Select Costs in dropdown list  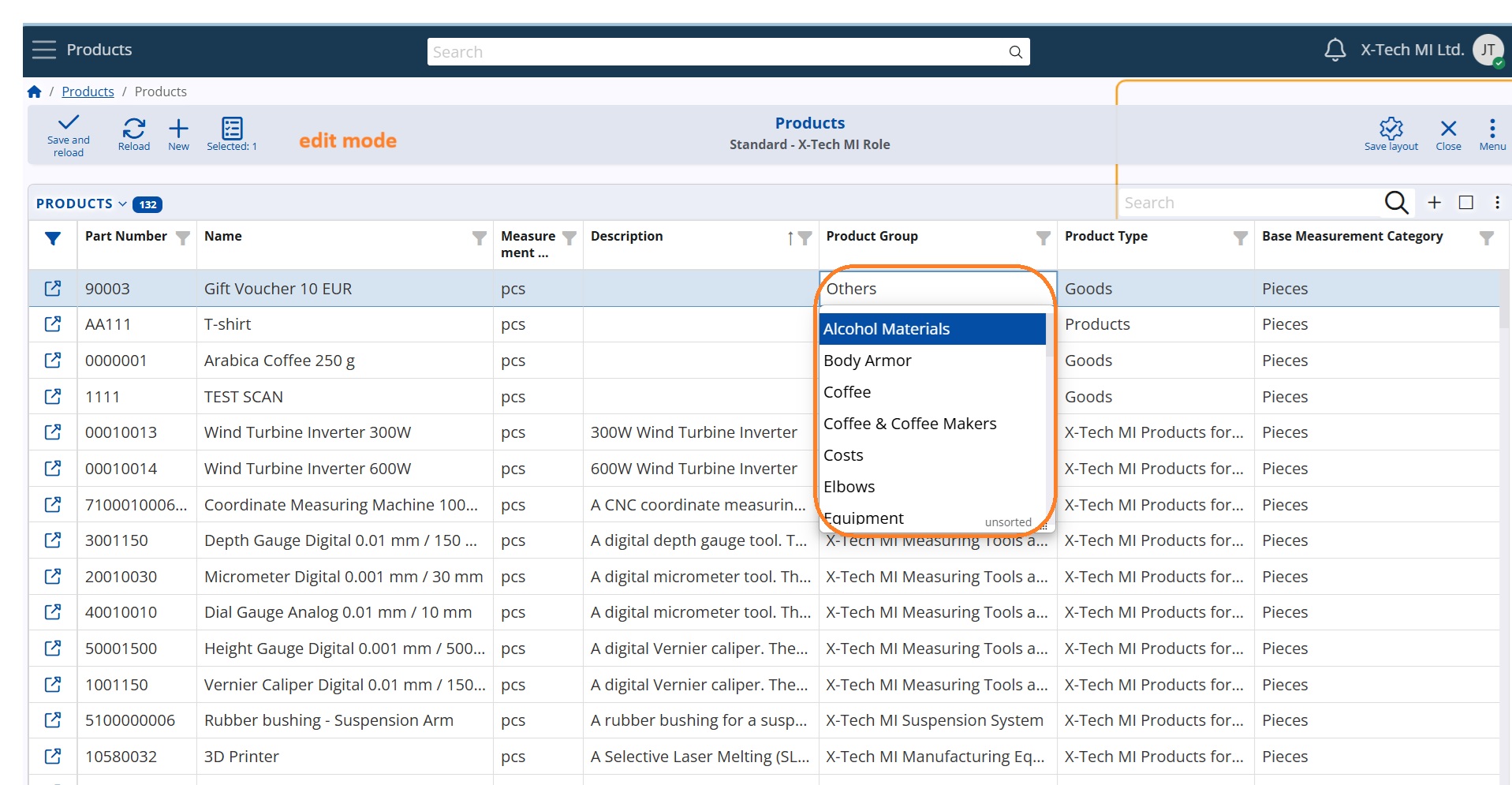click(933, 455)
